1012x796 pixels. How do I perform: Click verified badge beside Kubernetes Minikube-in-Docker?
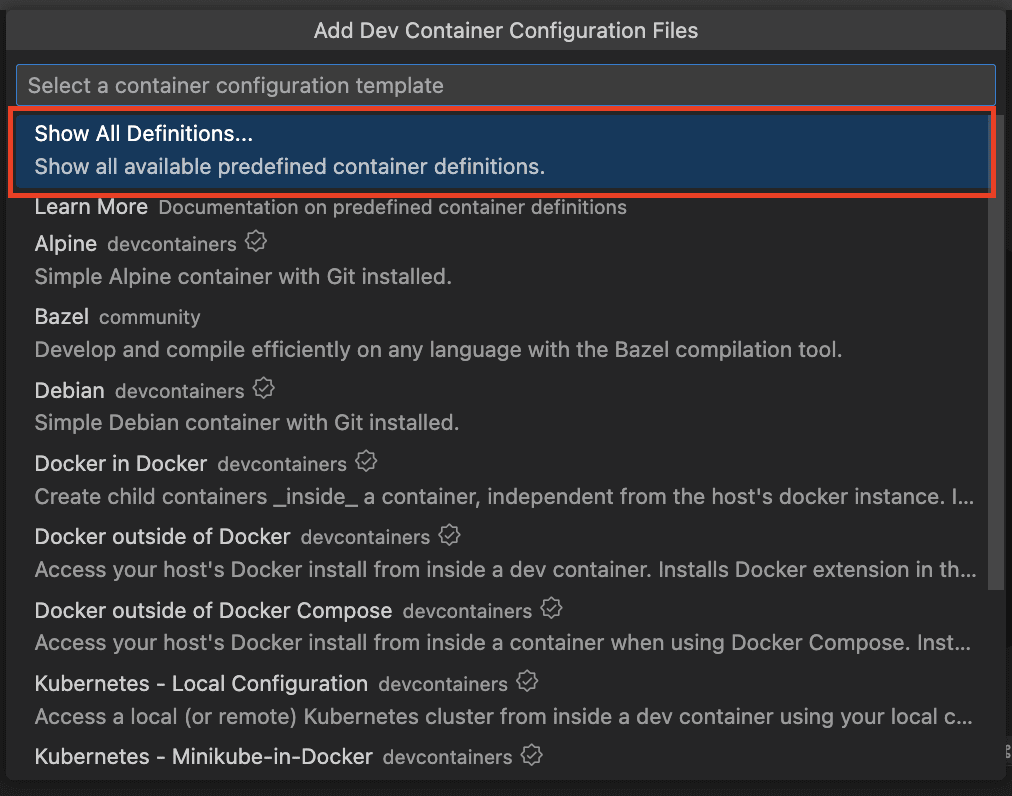tap(532, 755)
